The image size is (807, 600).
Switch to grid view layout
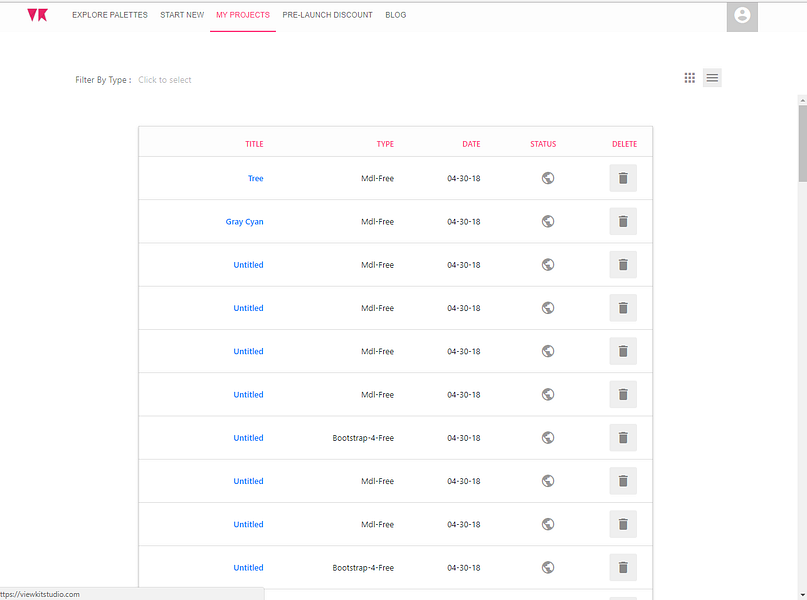690,78
